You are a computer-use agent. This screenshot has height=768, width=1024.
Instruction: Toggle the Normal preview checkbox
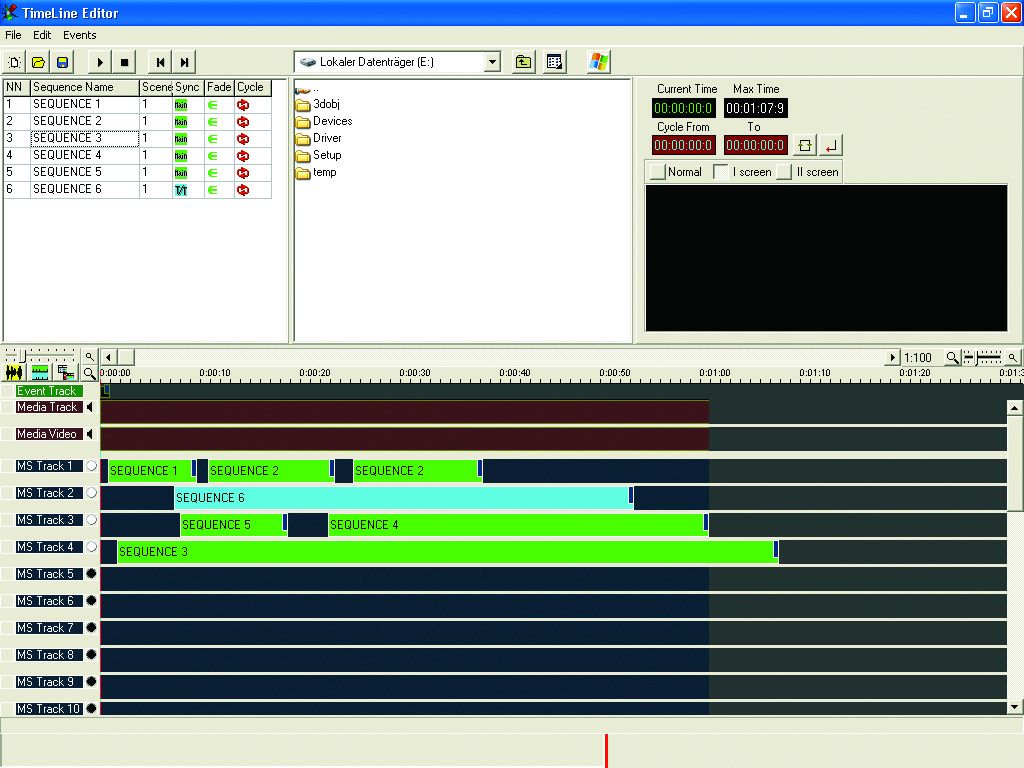click(x=658, y=172)
